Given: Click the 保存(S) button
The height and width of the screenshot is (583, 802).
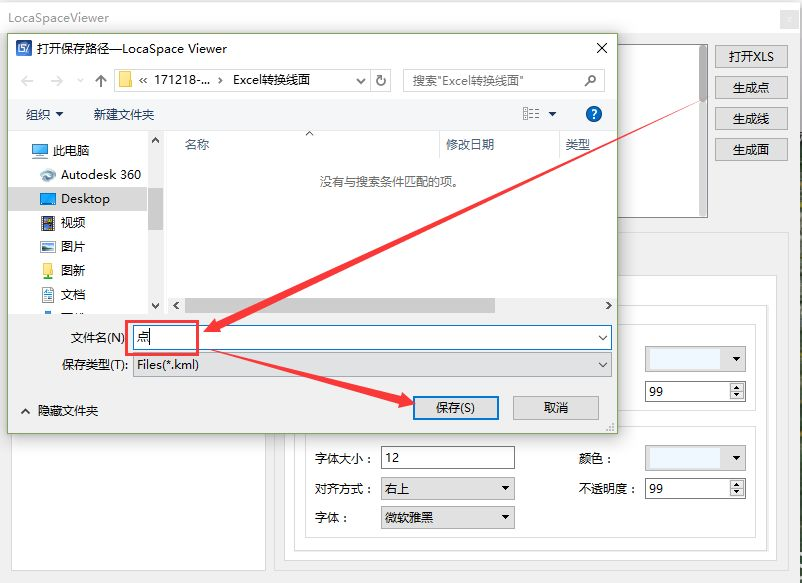Looking at the screenshot, I should pos(455,408).
